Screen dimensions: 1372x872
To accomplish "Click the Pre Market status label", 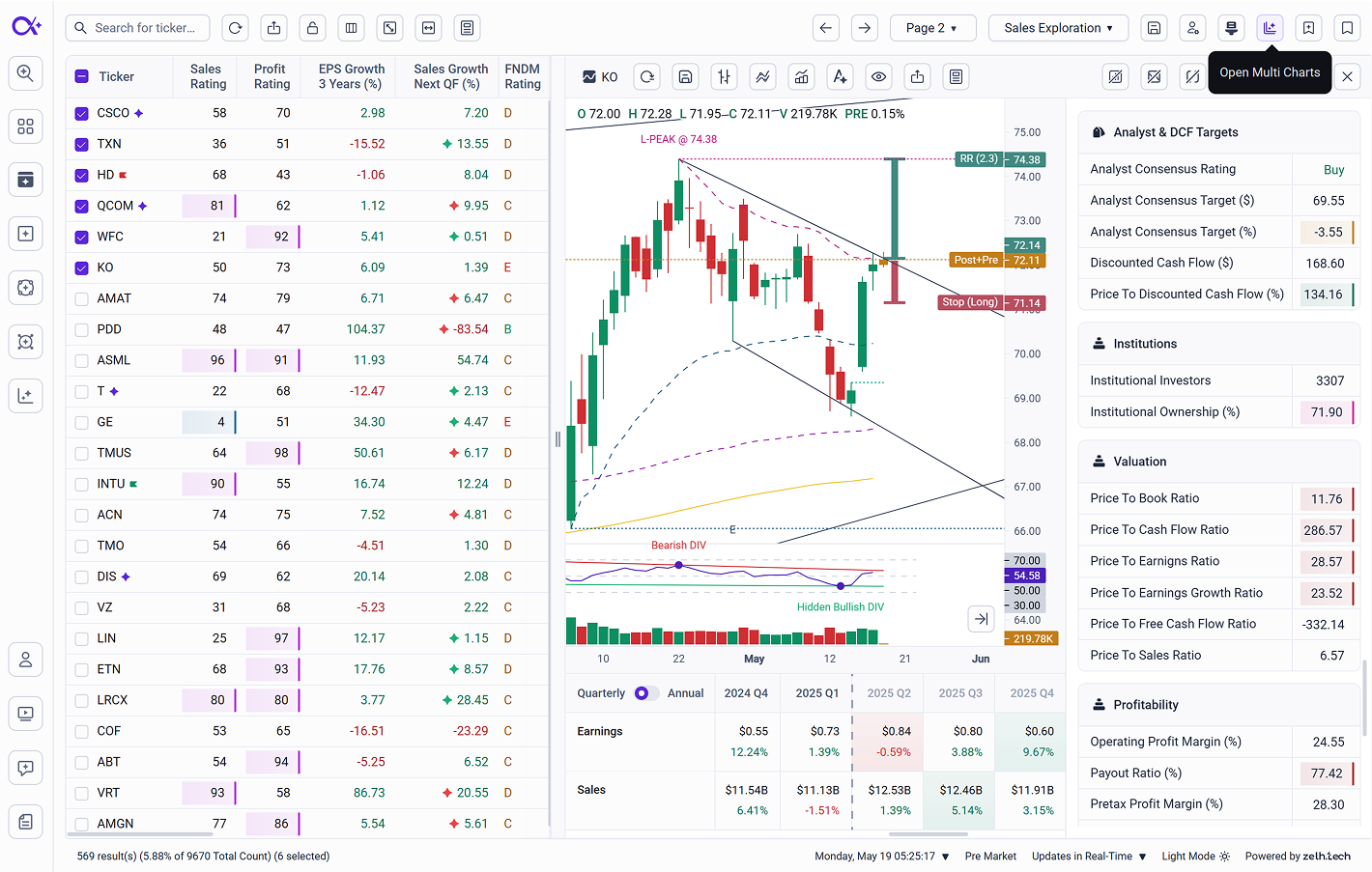I will click(990, 857).
